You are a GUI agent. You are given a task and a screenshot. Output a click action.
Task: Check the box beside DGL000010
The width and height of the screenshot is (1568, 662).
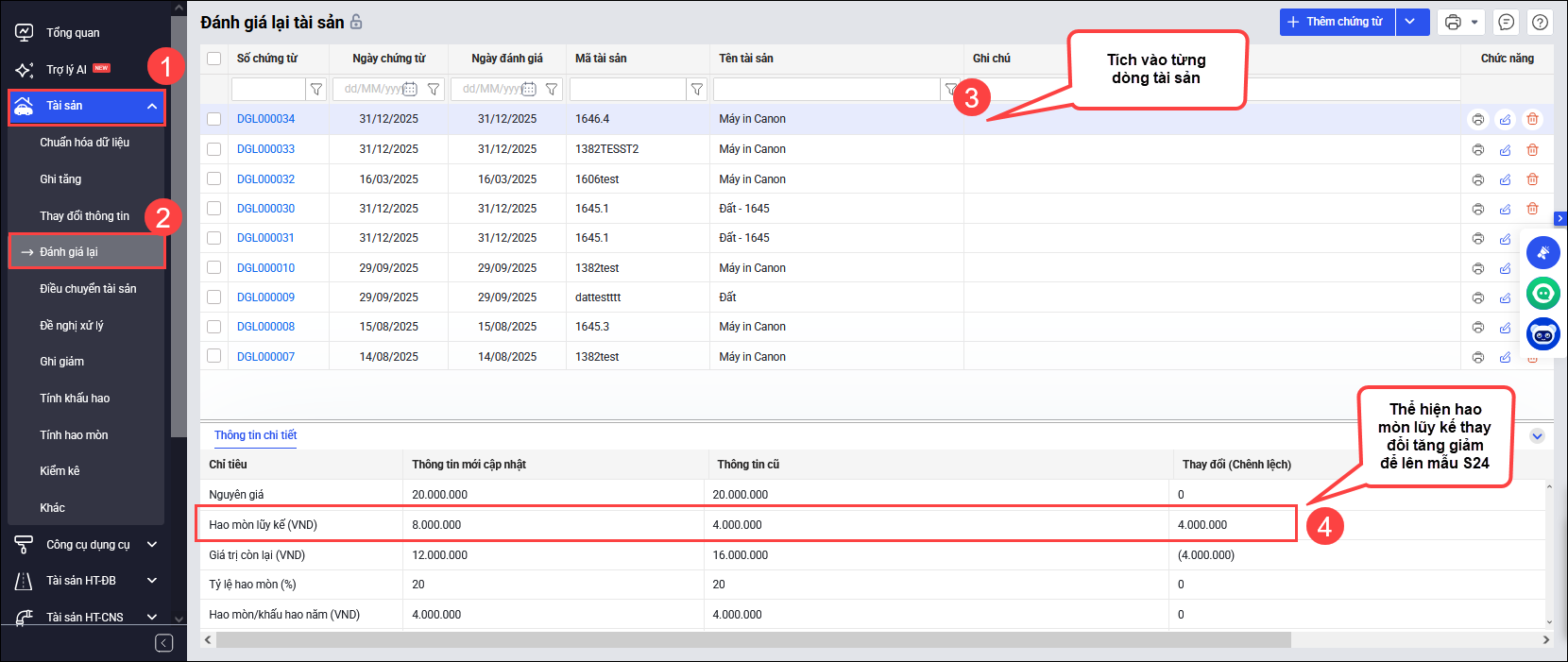point(214,268)
